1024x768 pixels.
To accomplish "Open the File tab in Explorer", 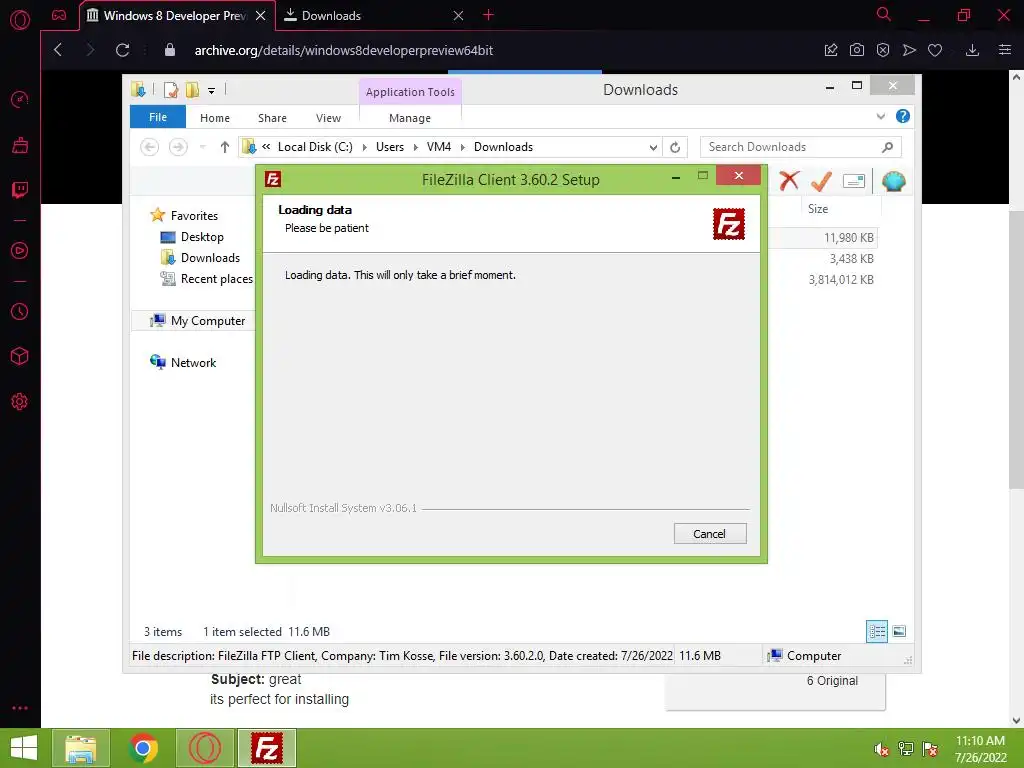I will (x=158, y=117).
